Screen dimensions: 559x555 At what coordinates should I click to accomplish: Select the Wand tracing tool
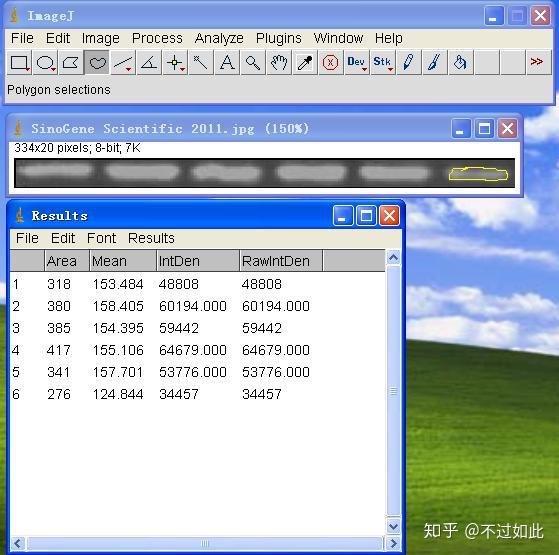pyautogui.click(x=201, y=63)
